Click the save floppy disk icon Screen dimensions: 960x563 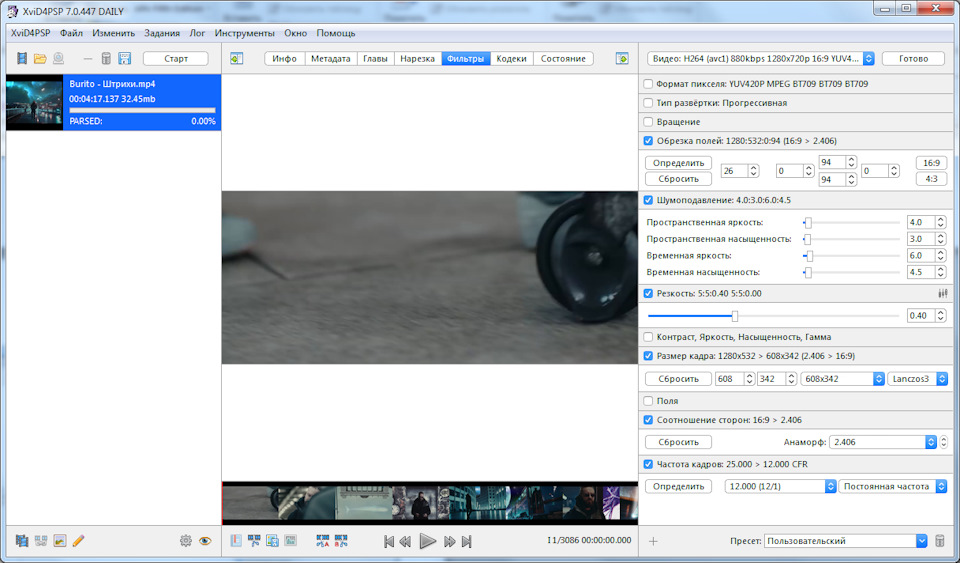[125, 59]
